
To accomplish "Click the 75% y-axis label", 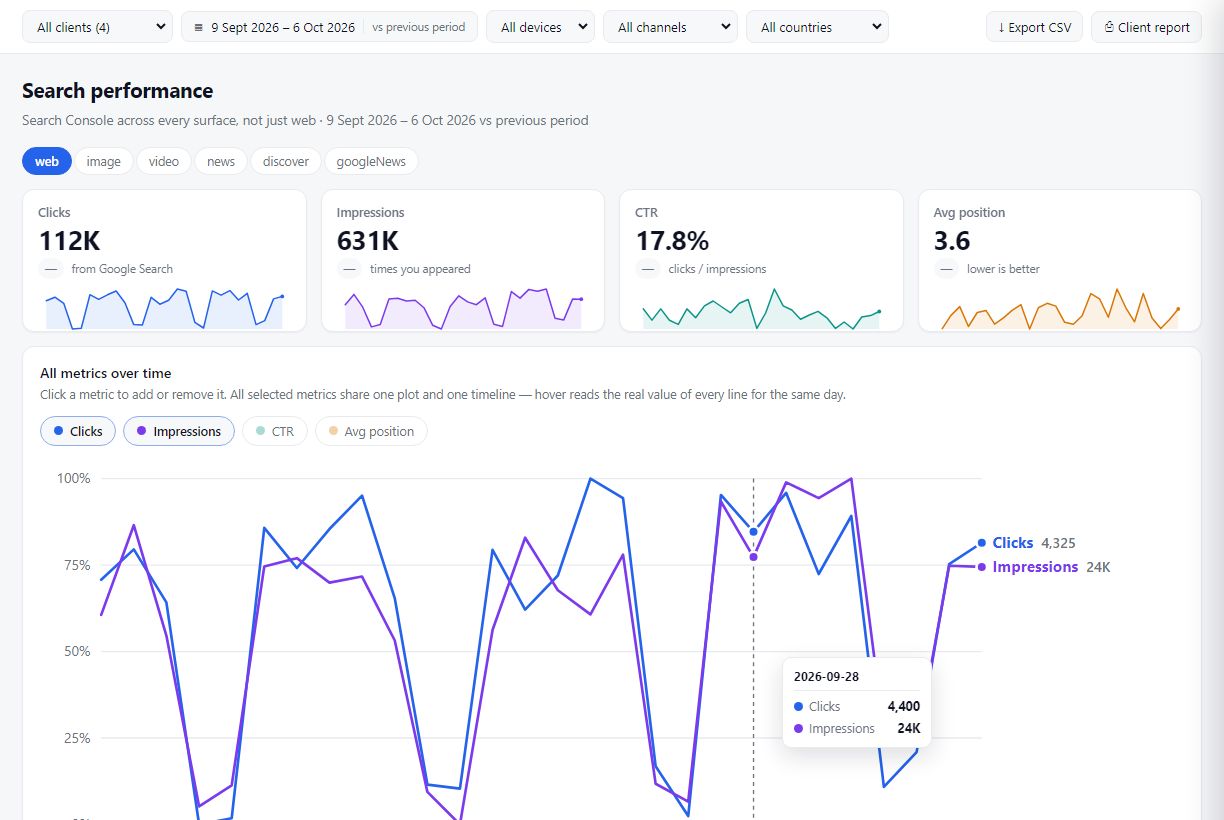I will 76,565.
